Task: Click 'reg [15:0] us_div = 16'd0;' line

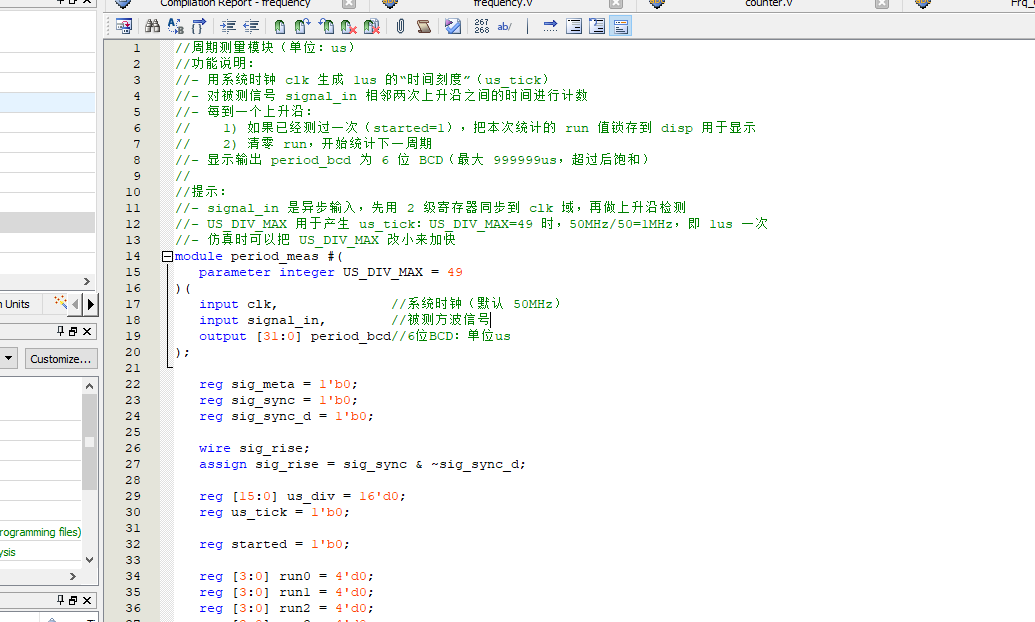Action: (302, 497)
